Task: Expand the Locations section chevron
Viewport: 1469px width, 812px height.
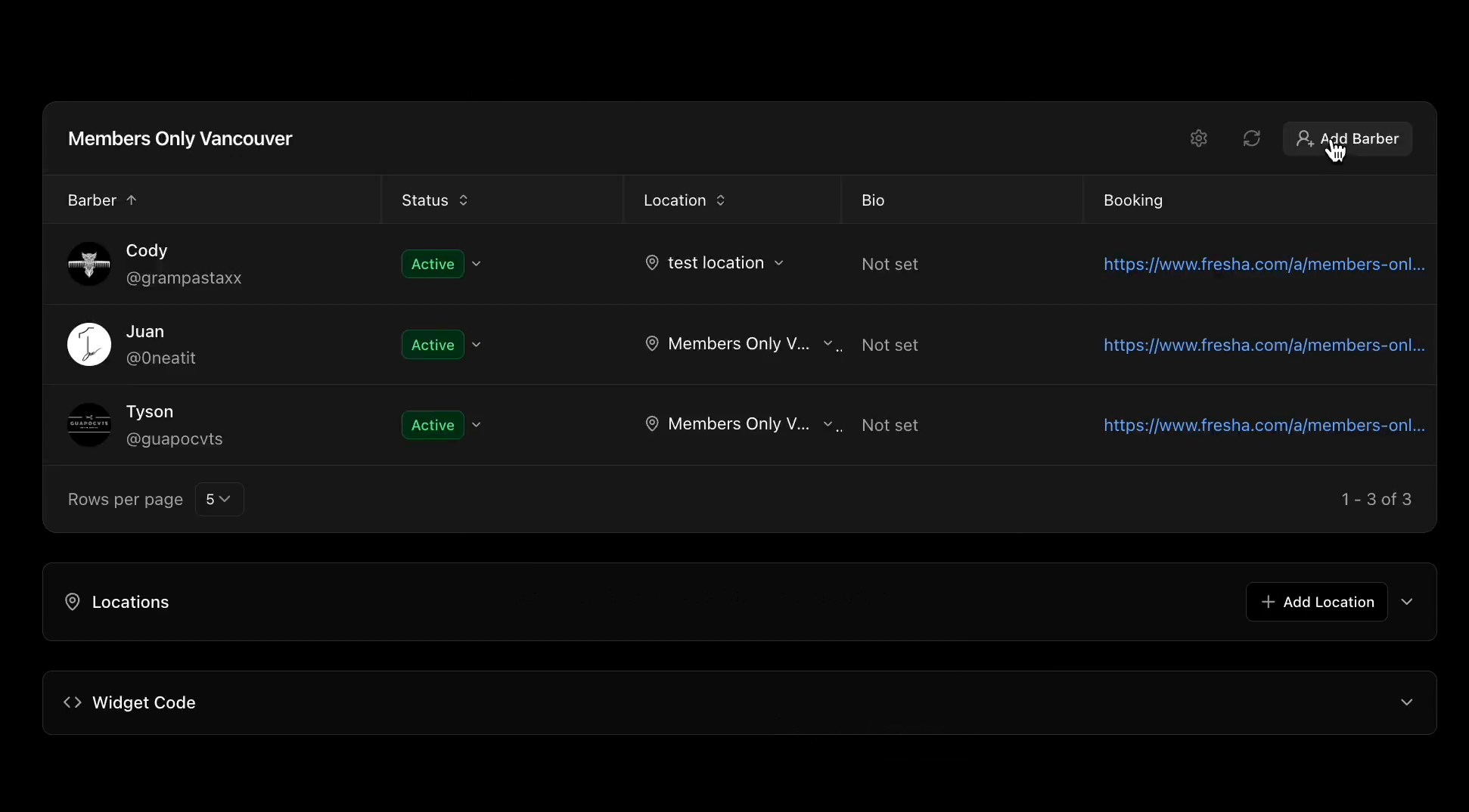Action: click(x=1406, y=602)
